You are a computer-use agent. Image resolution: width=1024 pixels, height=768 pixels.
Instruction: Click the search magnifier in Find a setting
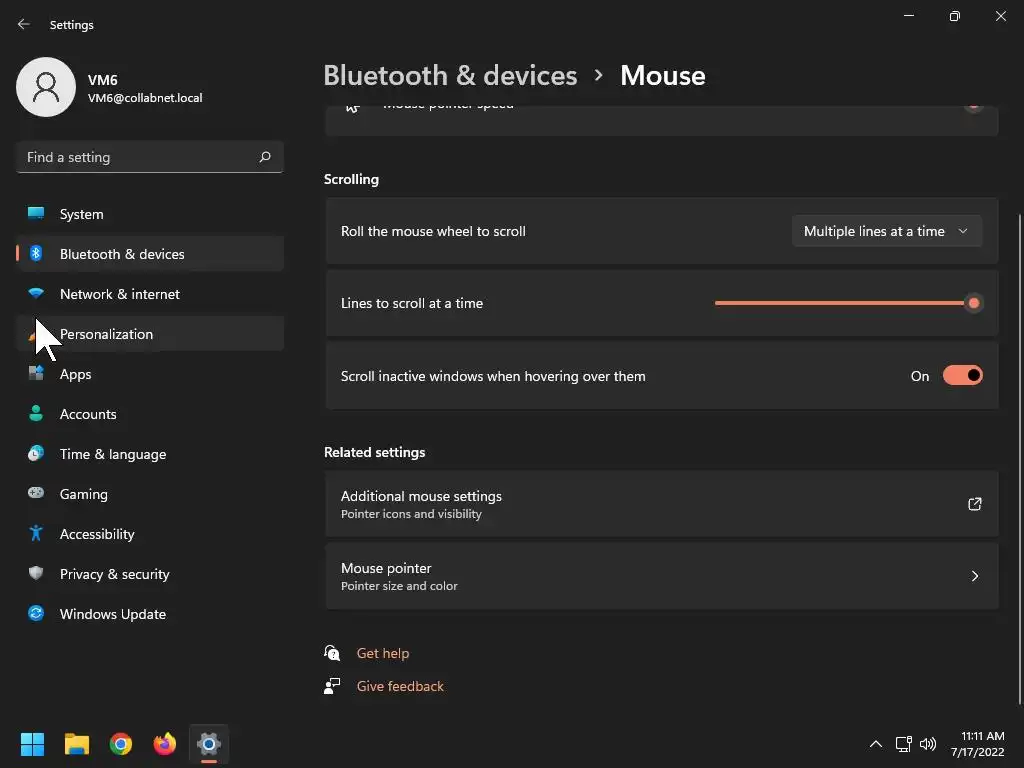[x=265, y=157]
